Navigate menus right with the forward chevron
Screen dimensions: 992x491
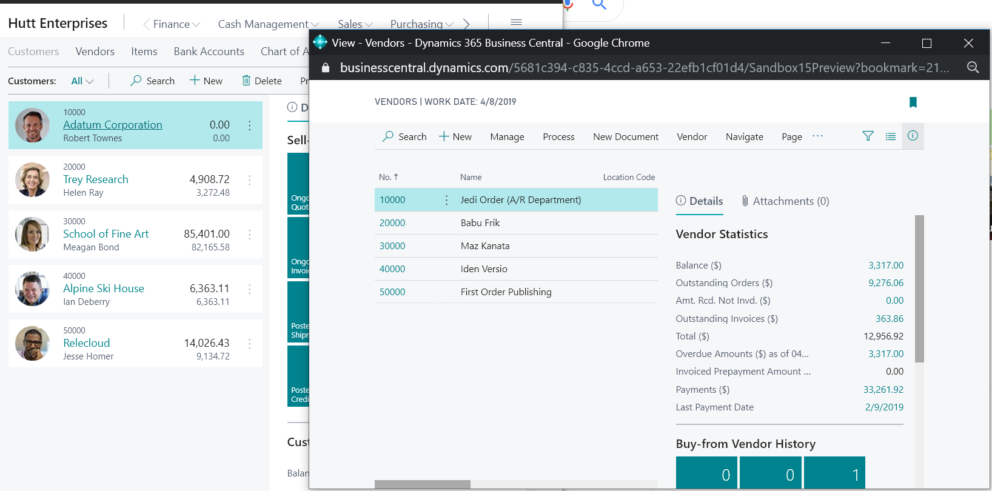(x=466, y=24)
